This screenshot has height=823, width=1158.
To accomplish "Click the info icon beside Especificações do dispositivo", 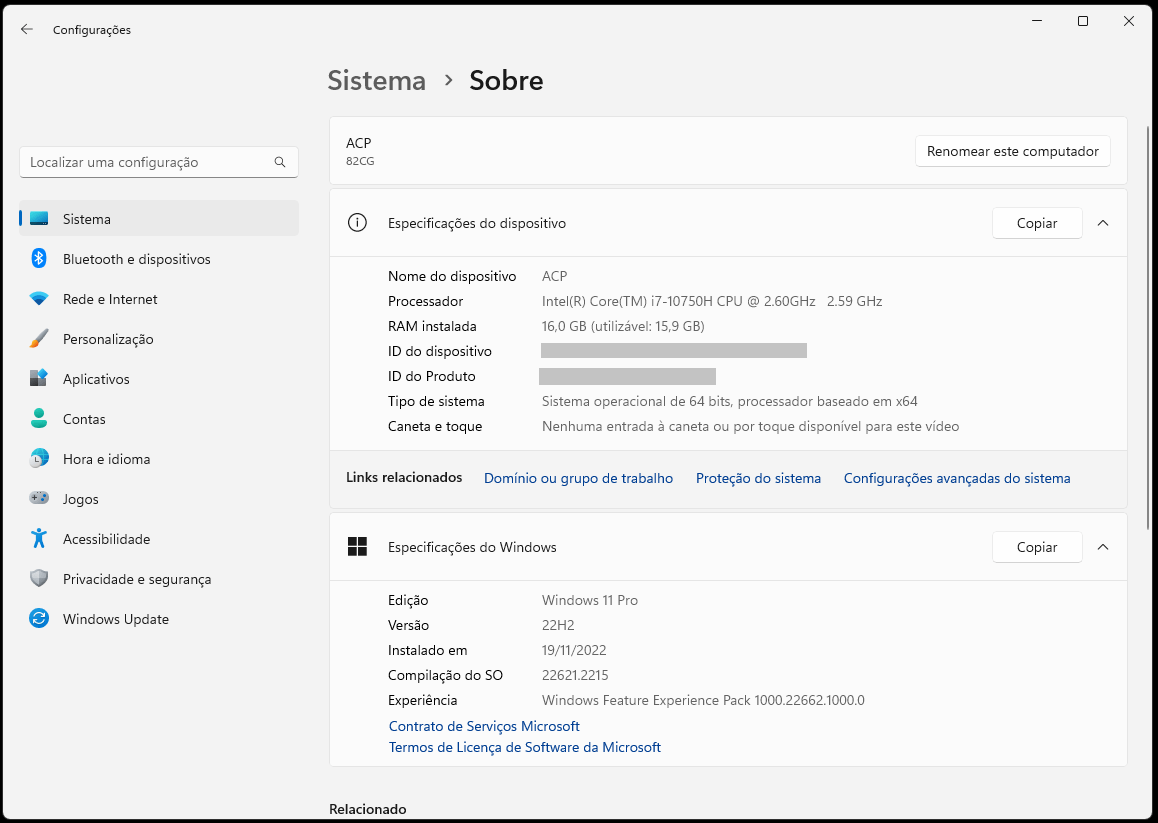I will coord(357,222).
